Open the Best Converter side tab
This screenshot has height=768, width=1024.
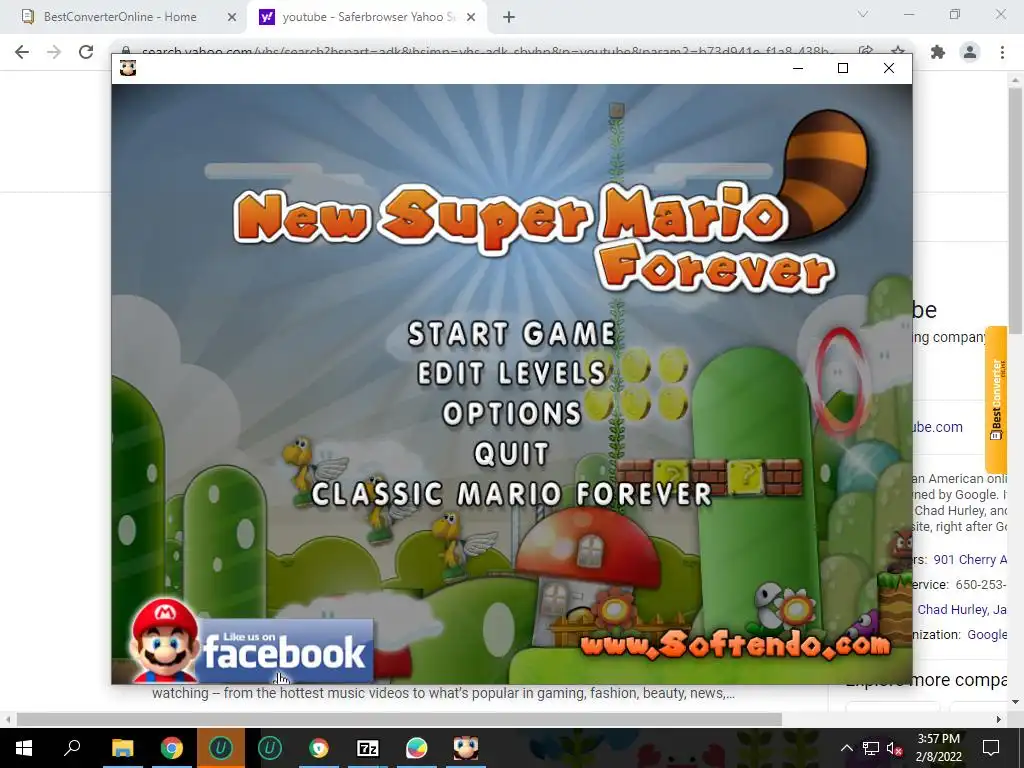coord(996,399)
